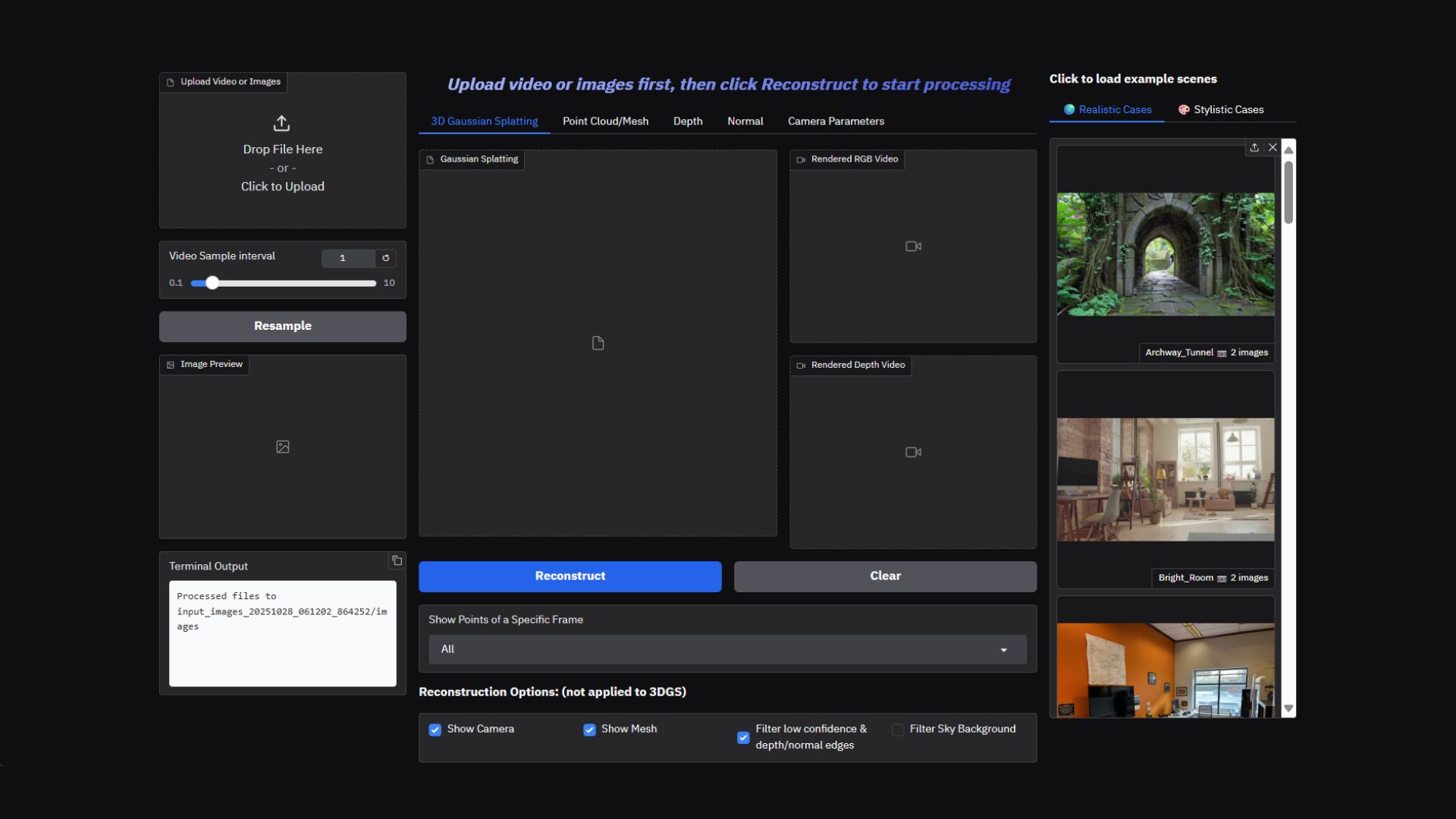Open the Show Points of Specific Frame dropdown
The height and width of the screenshot is (819, 1456).
pos(726,650)
